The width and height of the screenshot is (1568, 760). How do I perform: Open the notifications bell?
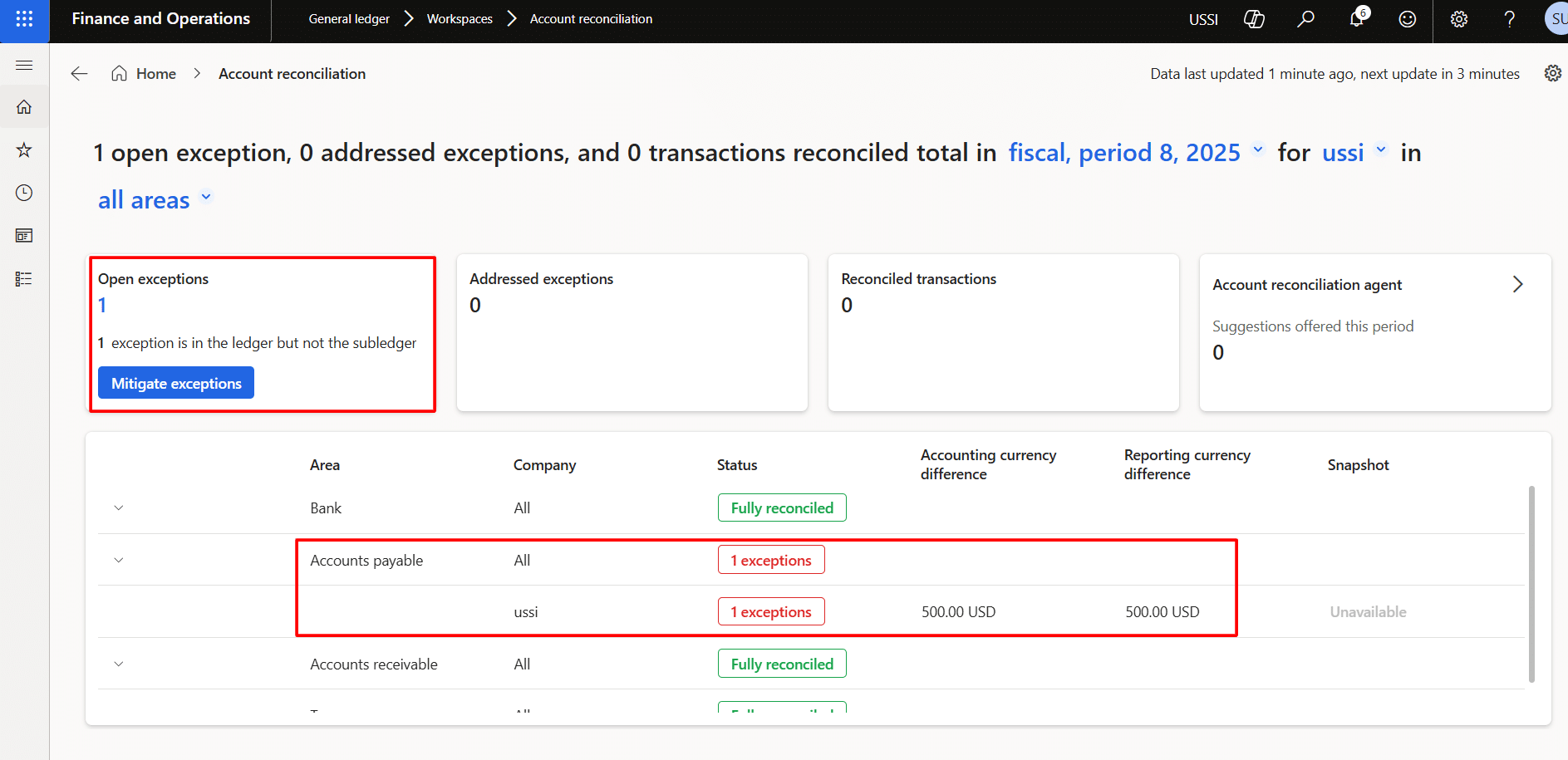pos(1357,19)
